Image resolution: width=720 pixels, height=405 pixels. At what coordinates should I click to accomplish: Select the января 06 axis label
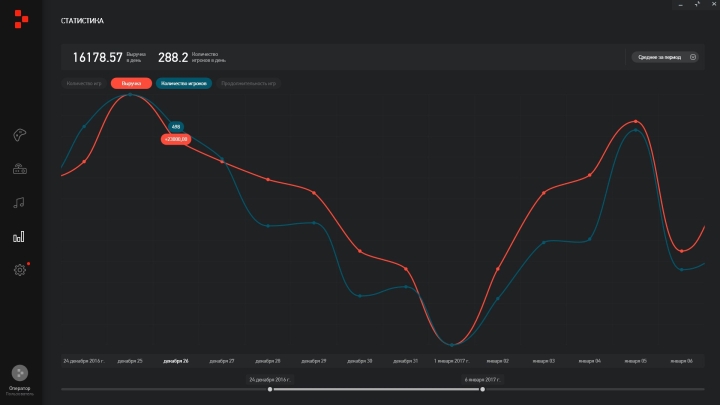point(681,361)
